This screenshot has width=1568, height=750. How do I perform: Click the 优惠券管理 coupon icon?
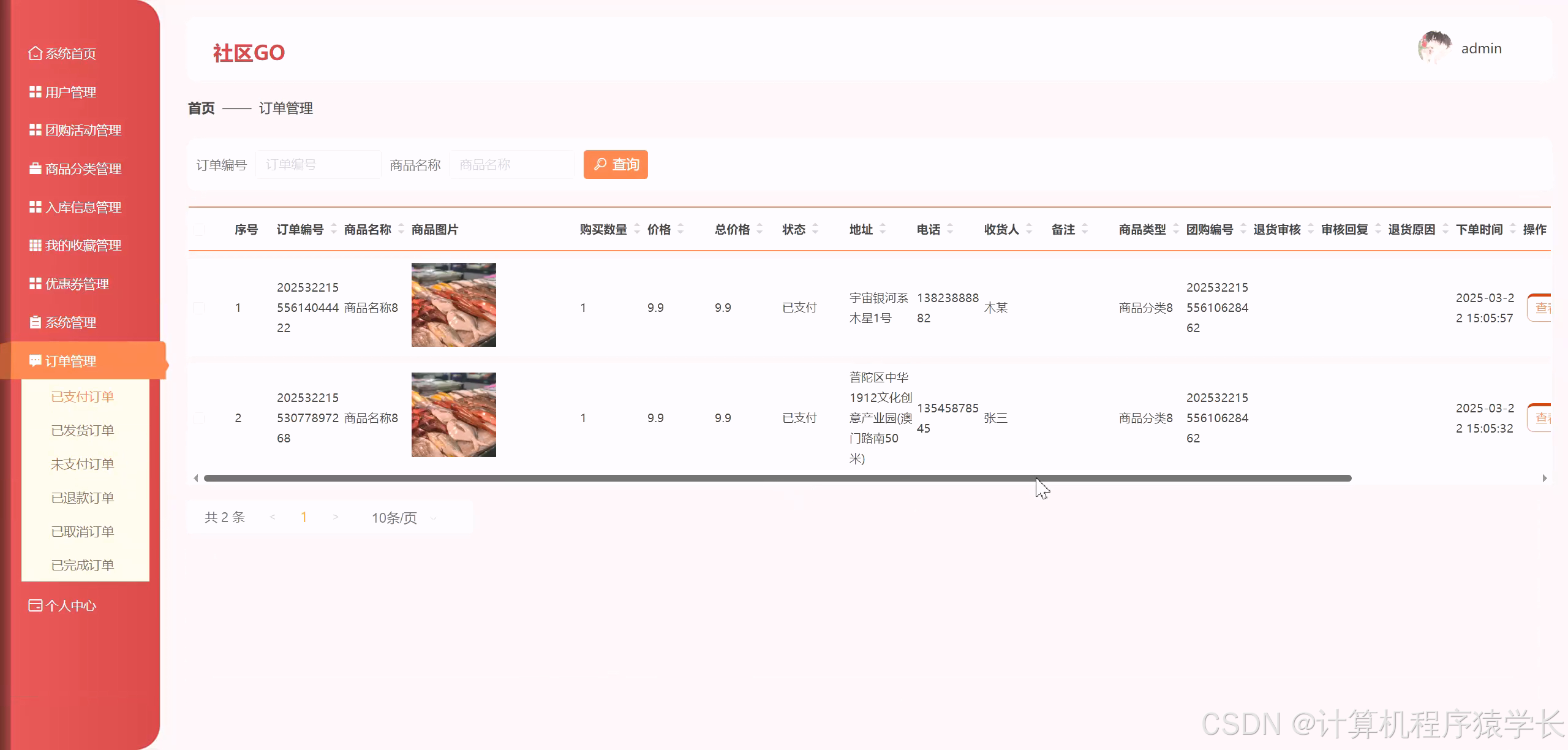tap(35, 284)
